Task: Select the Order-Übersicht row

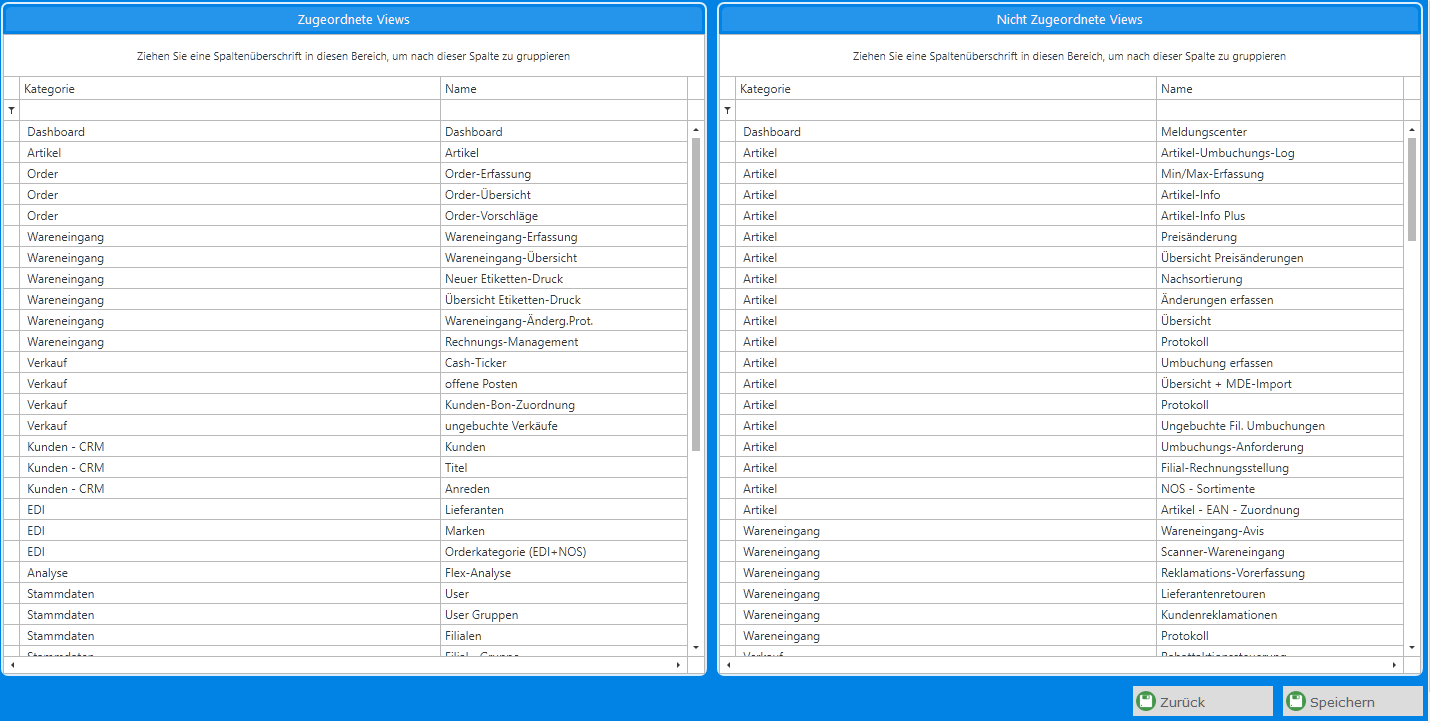Action: click(346, 195)
